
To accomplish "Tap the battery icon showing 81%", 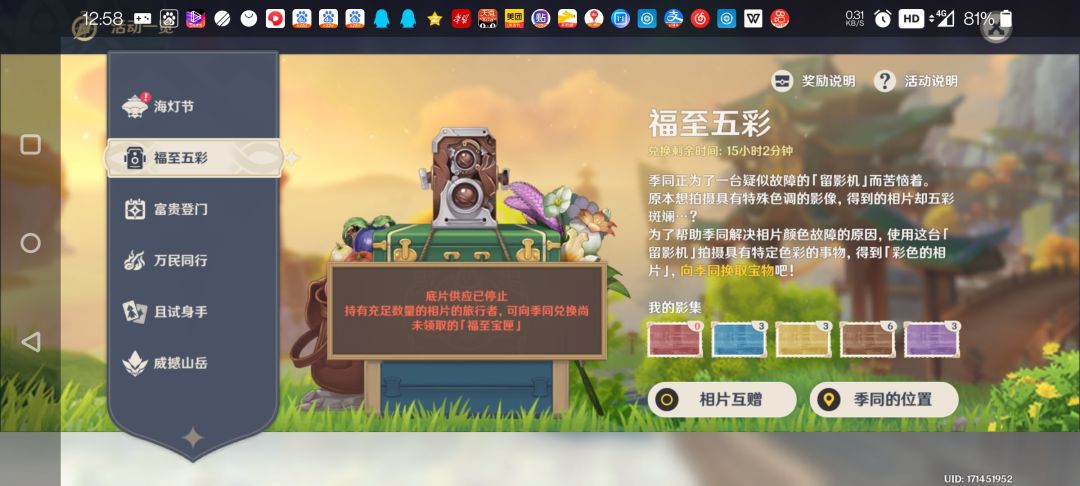I will pos(1006,19).
